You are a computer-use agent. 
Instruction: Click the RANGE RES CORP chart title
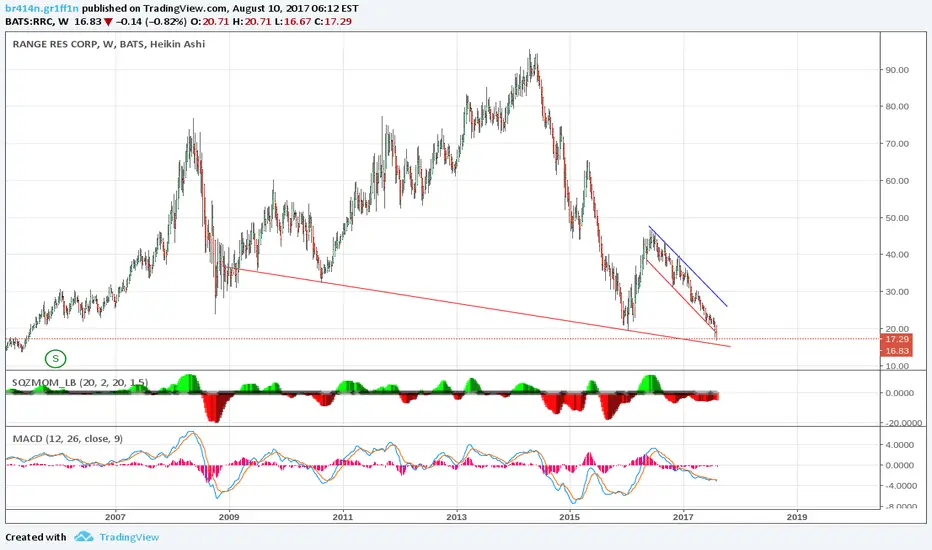coord(108,44)
